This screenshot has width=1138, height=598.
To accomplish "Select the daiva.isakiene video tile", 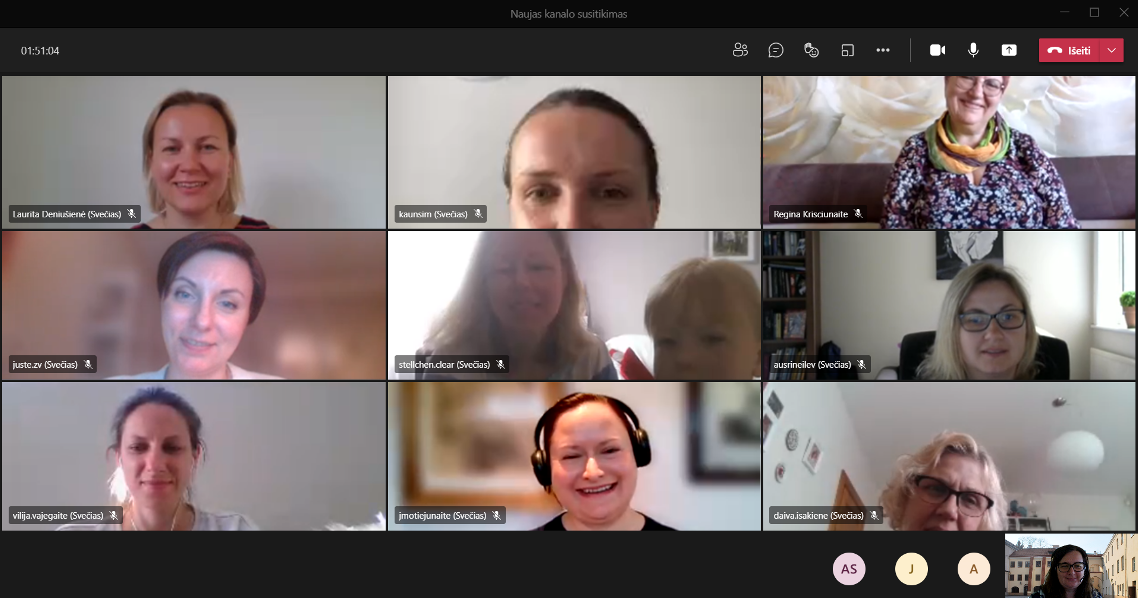I will pyautogui.click(x=949, y=455).
